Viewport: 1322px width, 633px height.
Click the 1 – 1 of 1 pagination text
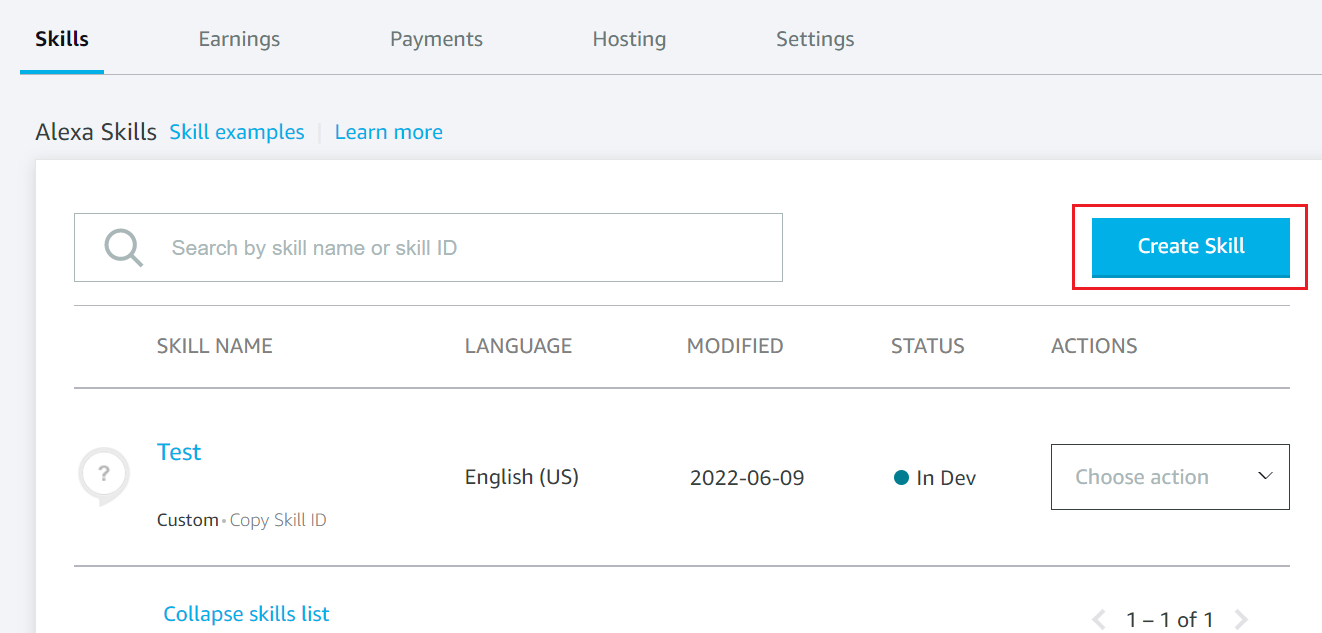[1170, 620]
